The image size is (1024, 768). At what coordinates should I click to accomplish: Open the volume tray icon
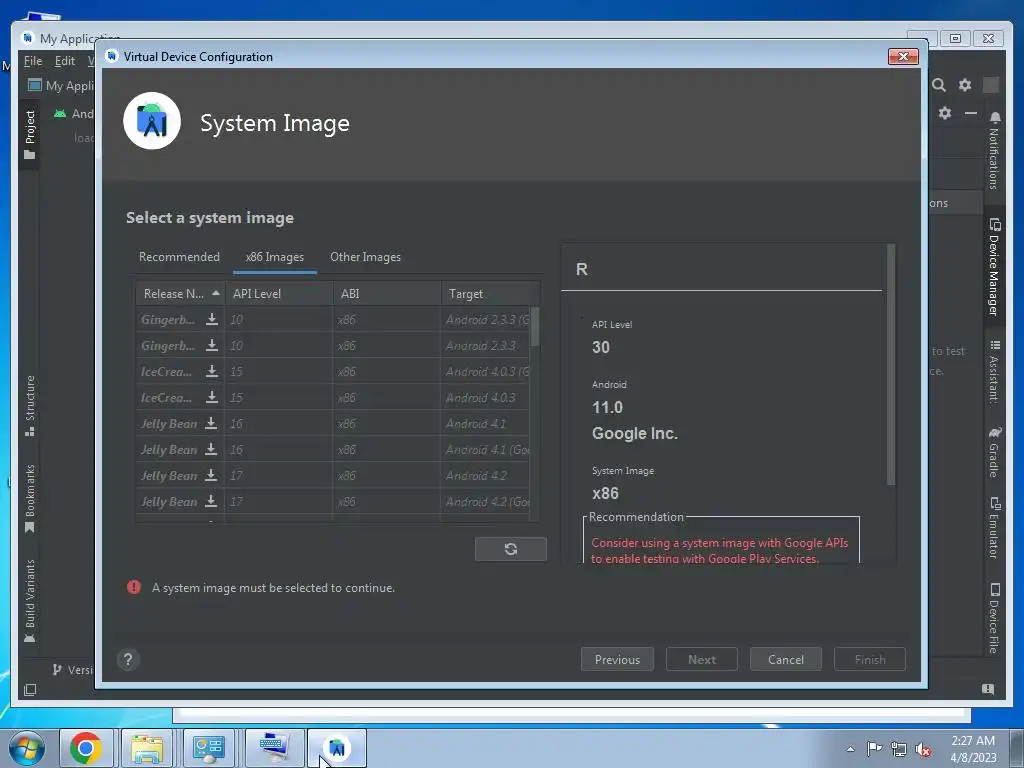pyautogui.click(x=923, y=750)
